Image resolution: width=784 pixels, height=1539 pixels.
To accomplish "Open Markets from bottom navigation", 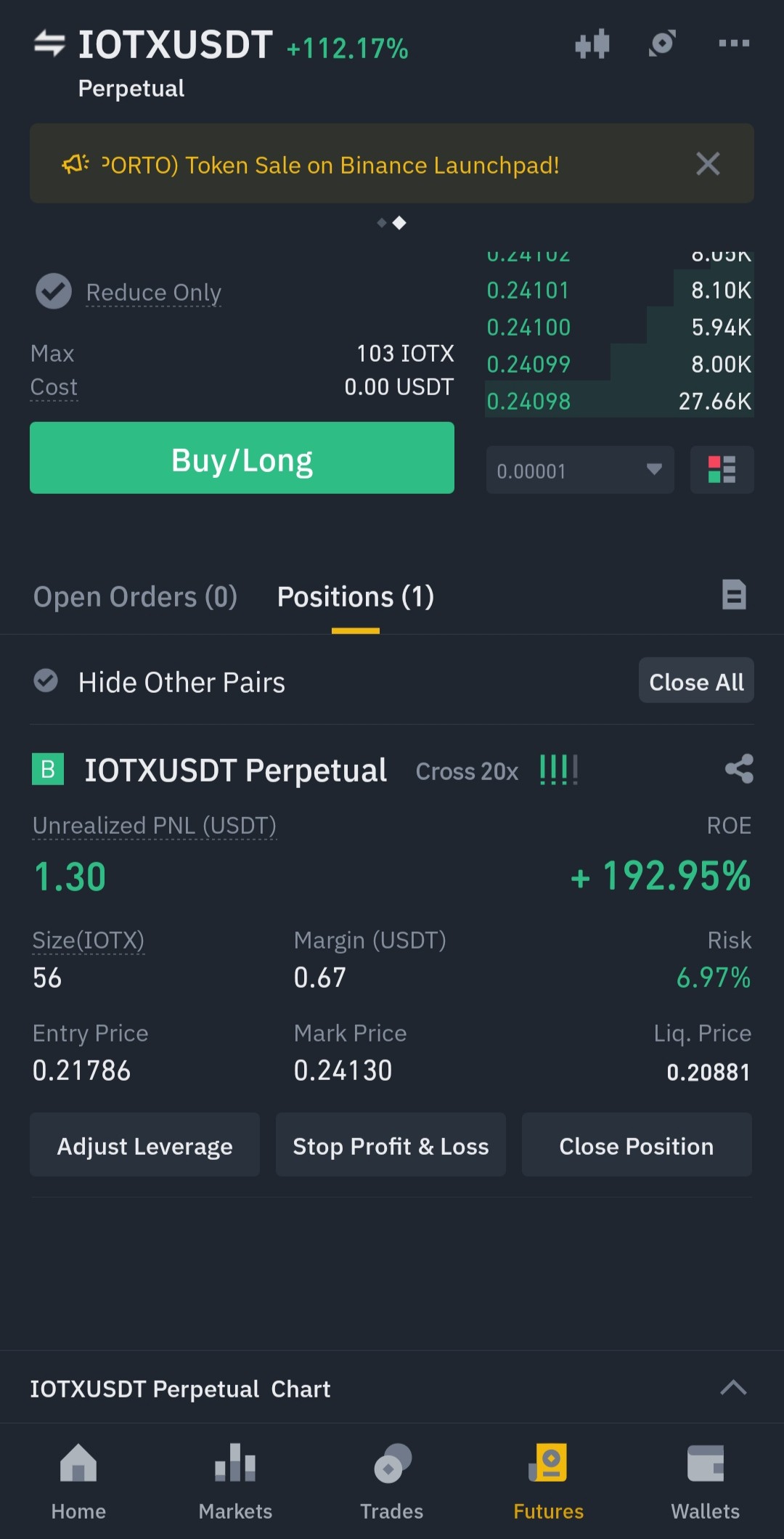I will (x=235, y=1482).
